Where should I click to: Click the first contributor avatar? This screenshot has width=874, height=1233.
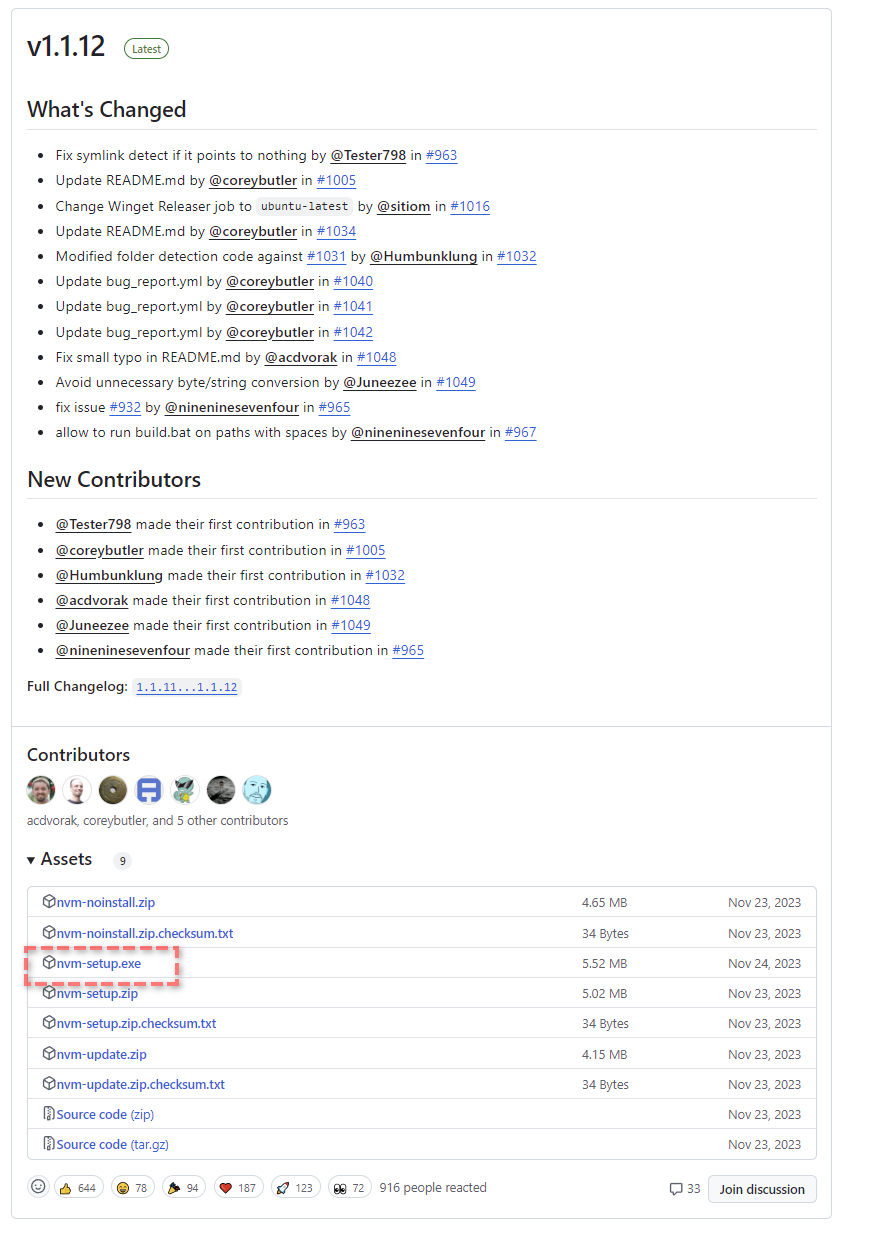[41, 790]
